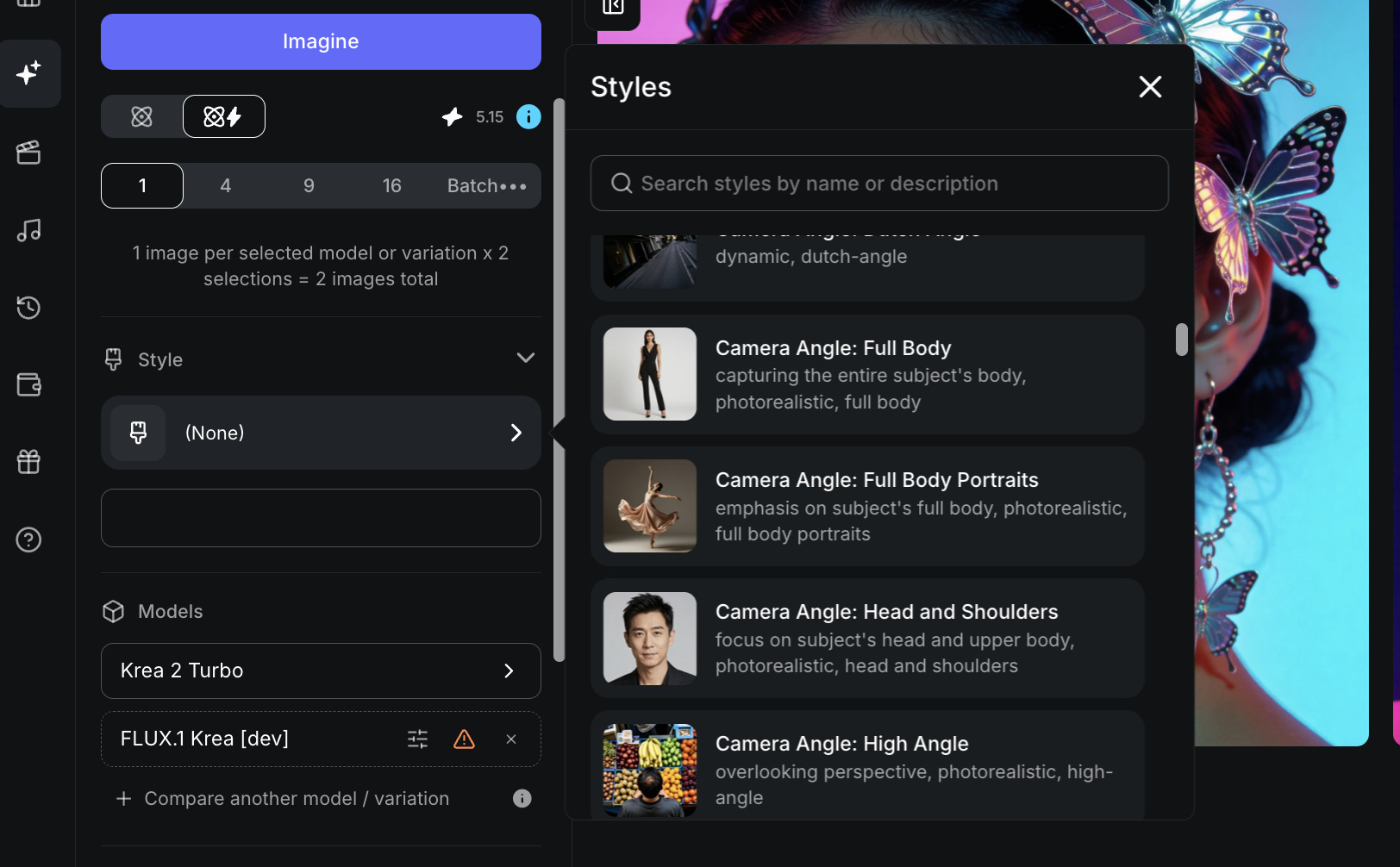Open the video clapperboard sidebar icon
1400x867 pixels.
coord(29,153)
